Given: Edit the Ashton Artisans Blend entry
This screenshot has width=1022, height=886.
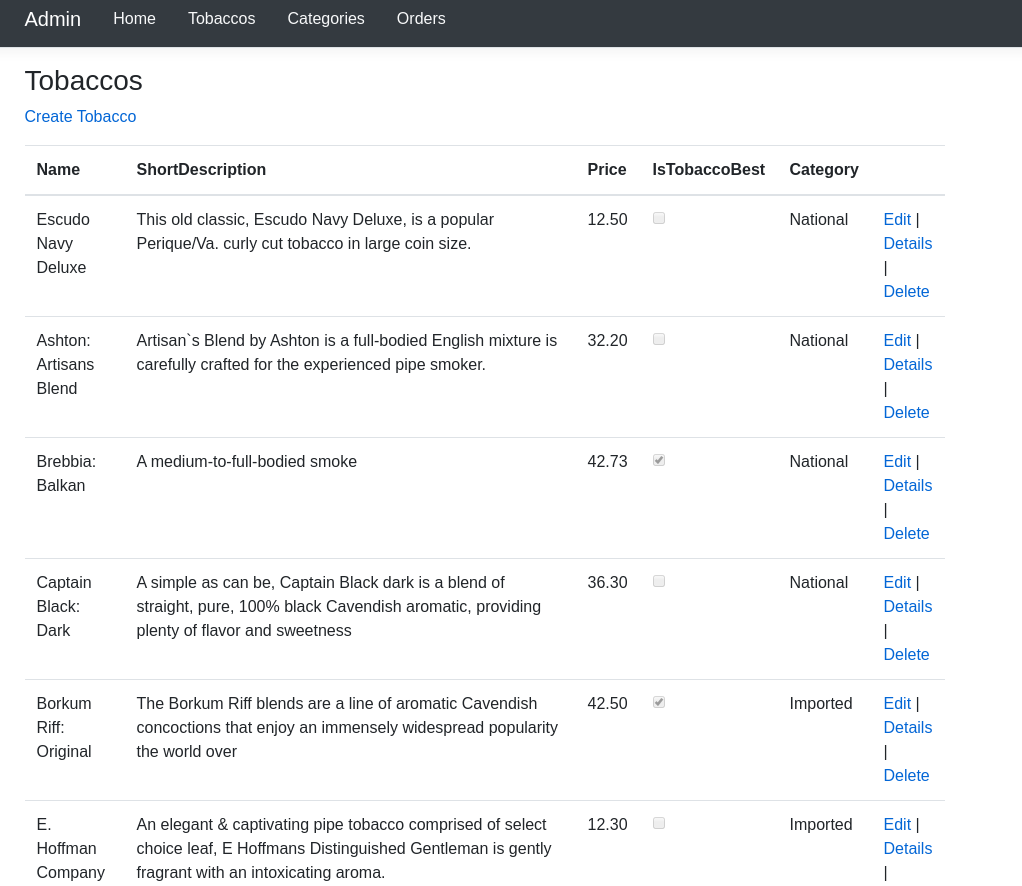Looking at the screenshot, I should click(897, 340).
